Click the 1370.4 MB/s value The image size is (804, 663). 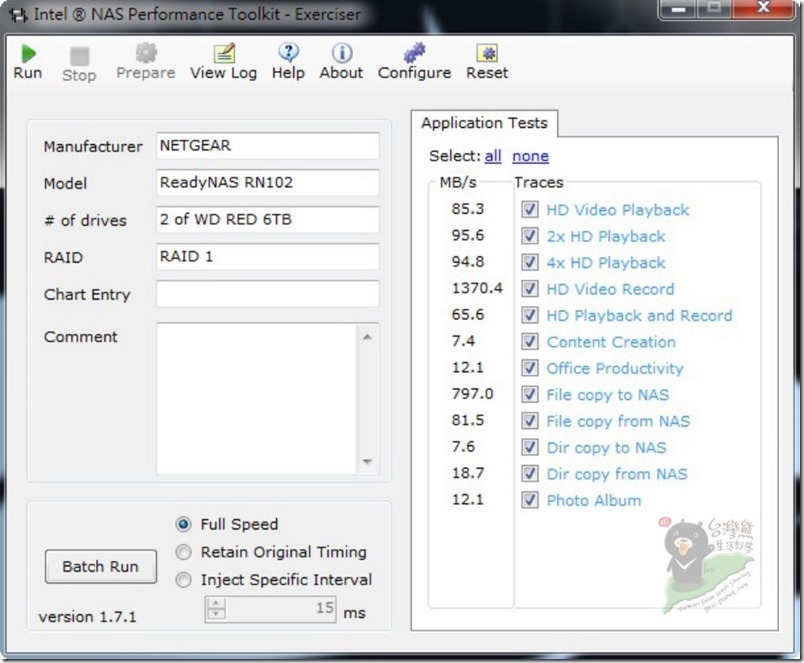[x=477, y=288]
